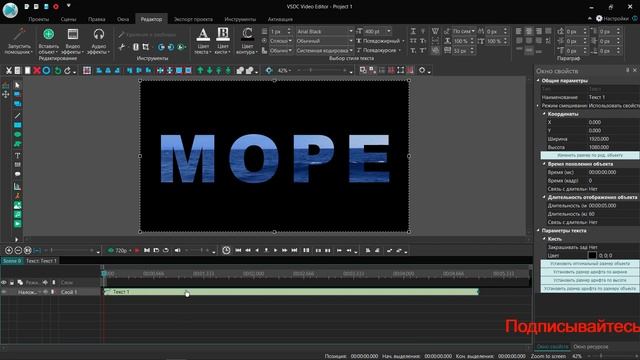
Task: Click the black Цвет color swatch
Action: click(x=592, y=255)
